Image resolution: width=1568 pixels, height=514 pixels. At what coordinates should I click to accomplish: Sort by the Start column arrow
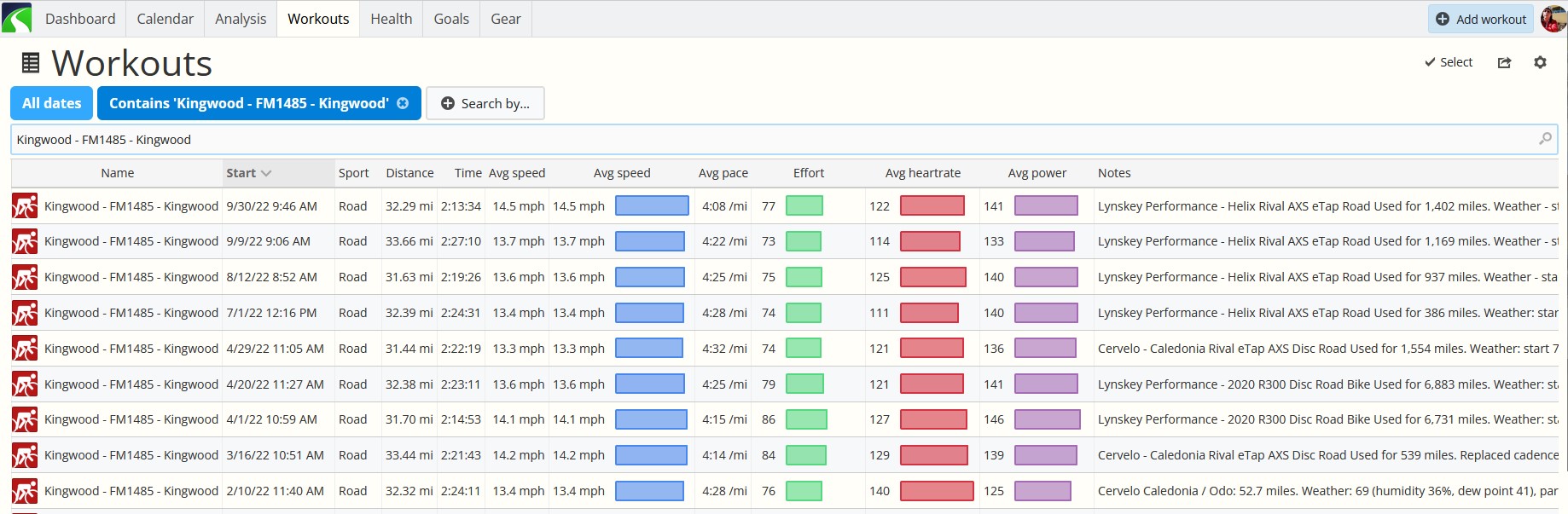coord(266,173)
